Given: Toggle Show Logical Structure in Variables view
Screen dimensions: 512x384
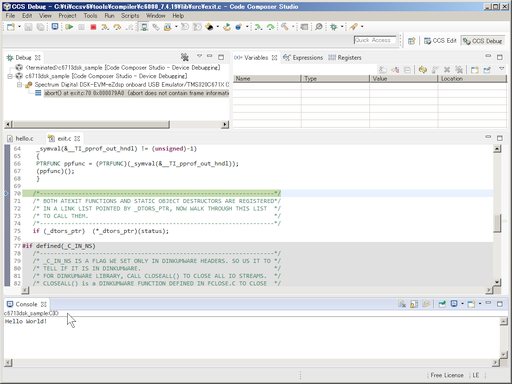Looking at the screenshot, I should (395, 70).
